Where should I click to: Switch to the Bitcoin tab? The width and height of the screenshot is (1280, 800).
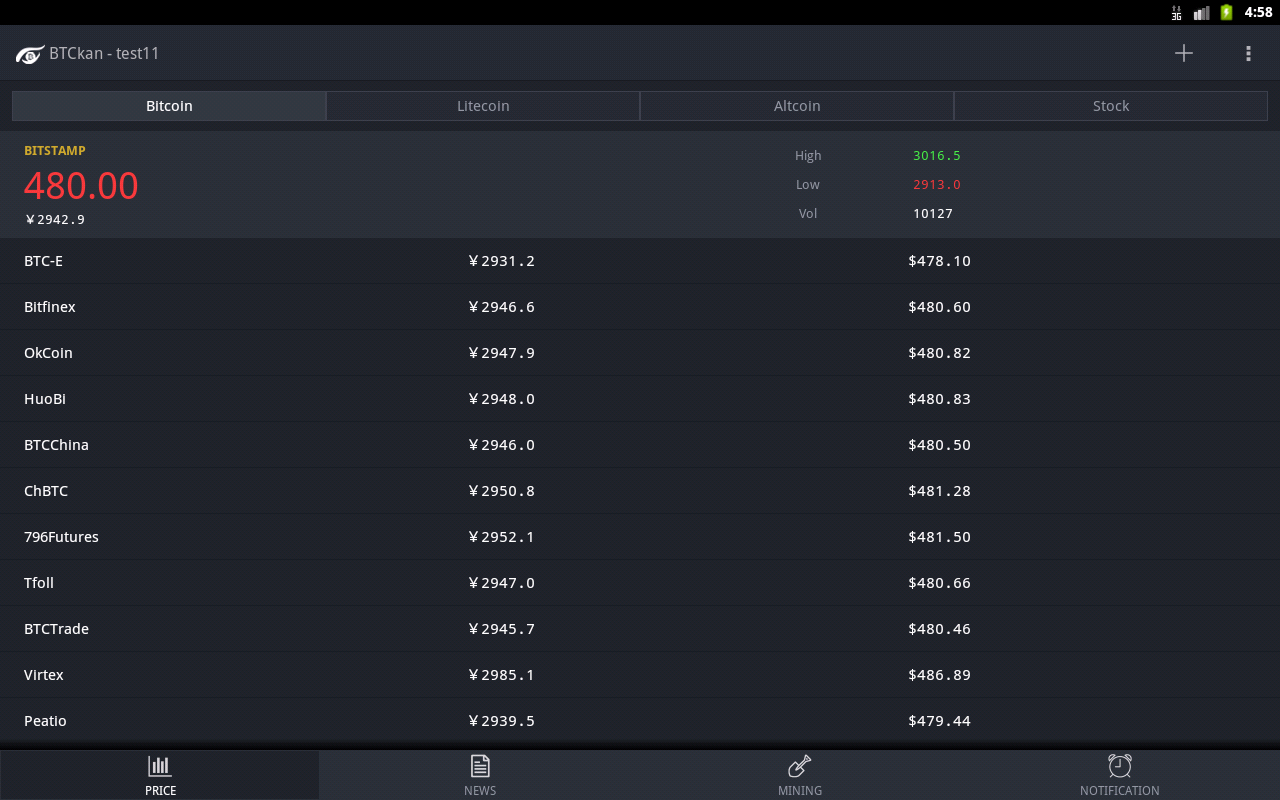click(x=169, y=106)
